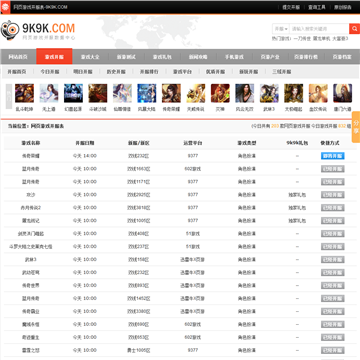Open the 传奇荣耀 game icon in hot row
The width and height of the screenshot is (360, 360).
coord(171,93)
